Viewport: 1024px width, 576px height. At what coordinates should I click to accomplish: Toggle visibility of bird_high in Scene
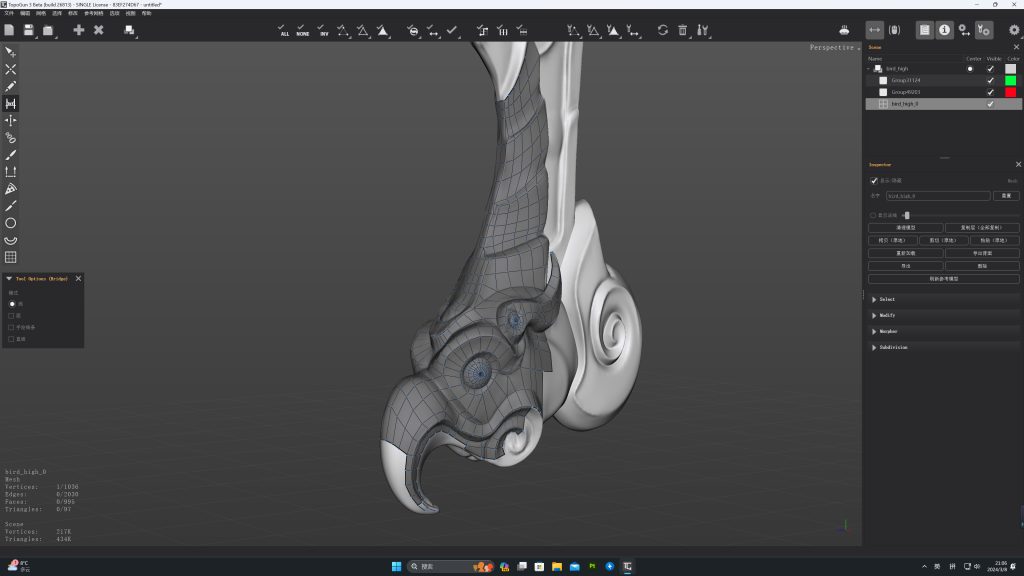990,69
